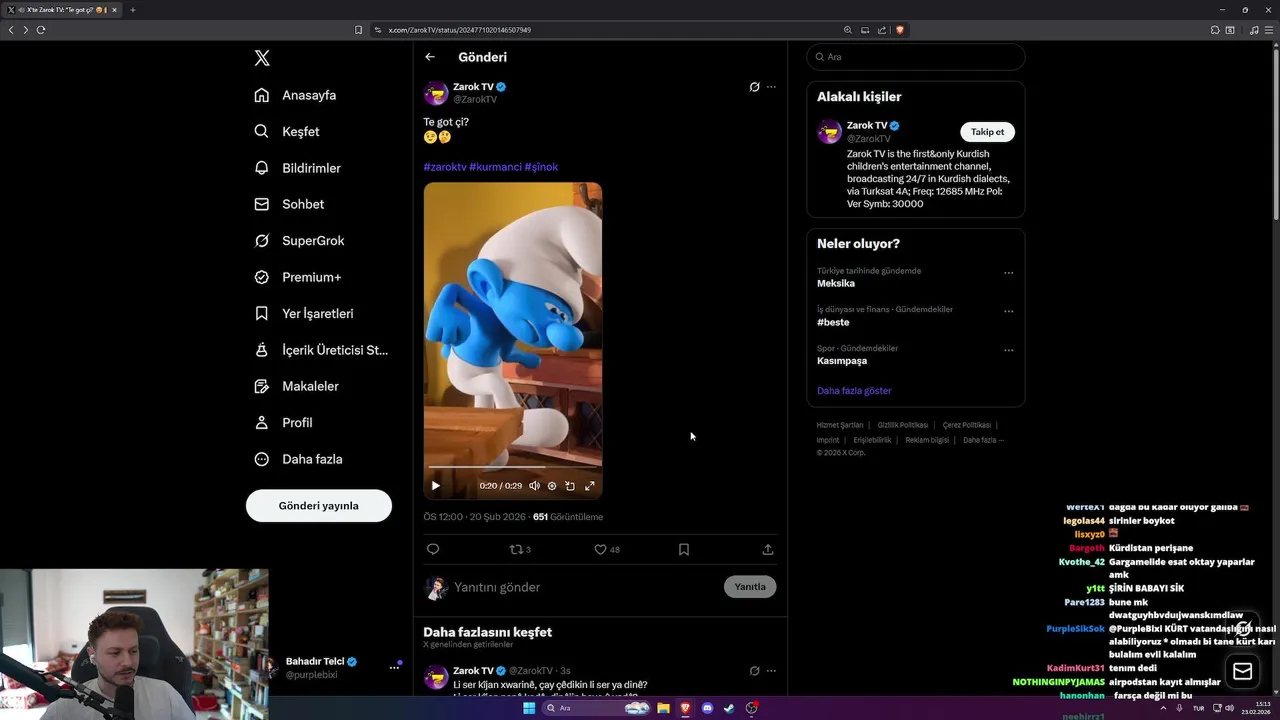This screenshot has width=1280, height=720.
Task: Open Gizlilik Politikası footer link
Action: click(903, 425)
